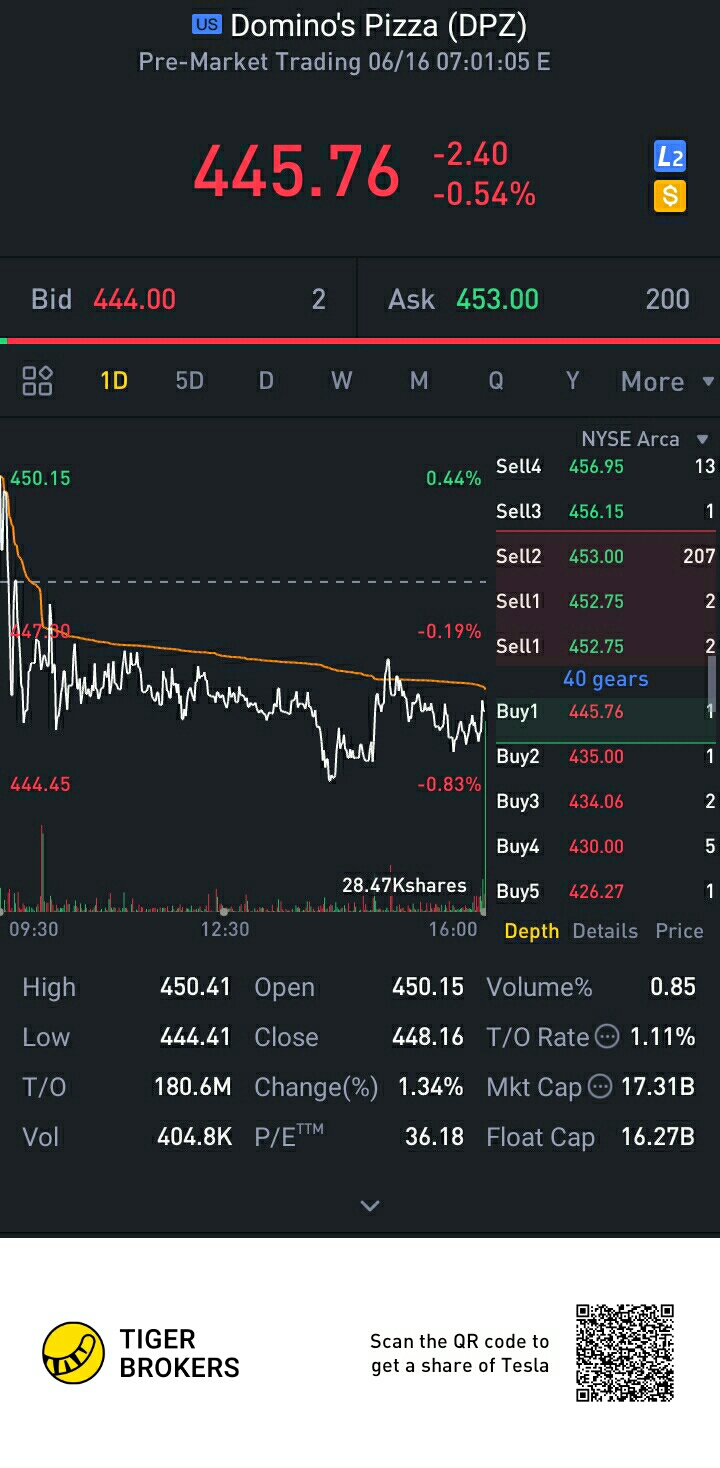Tap the Tesla share QR code

(x=626, y=1352)
